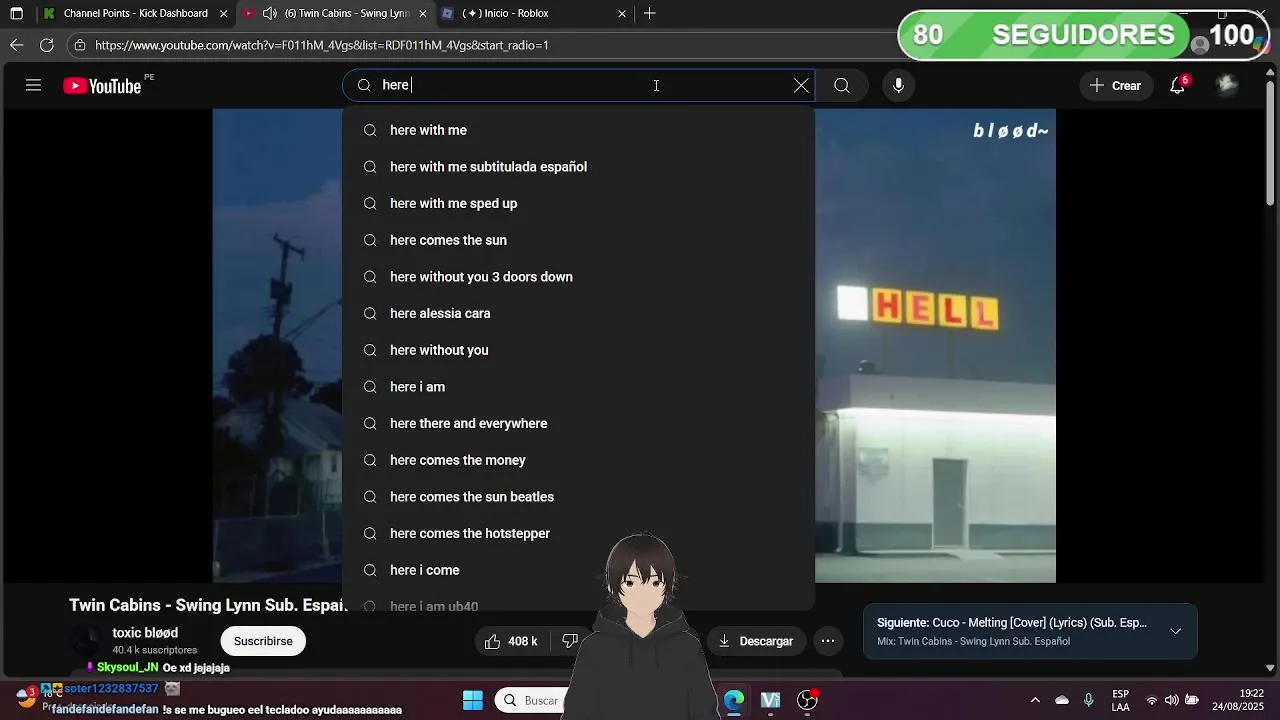Image resolution: width=1280 pixels, height=720 pixels.
Task: Clear the search box with the X
Action: [801, 86]
